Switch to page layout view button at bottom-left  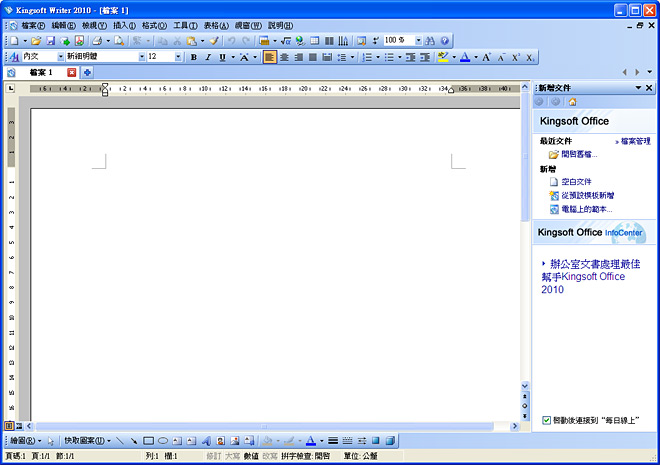pos(8,426)
